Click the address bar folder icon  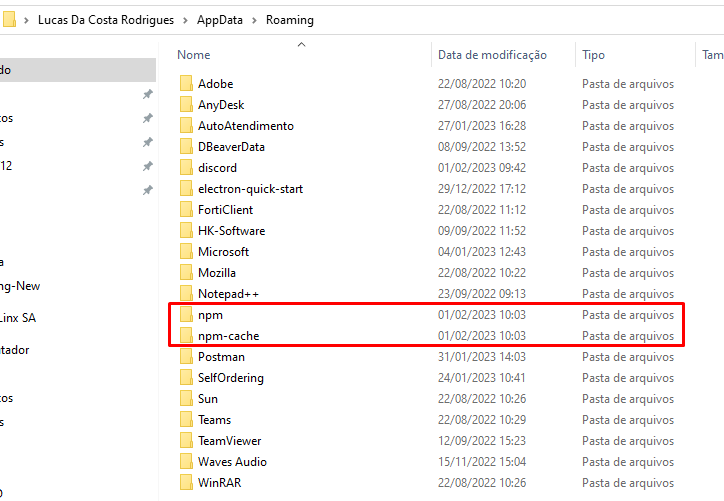(x=9, y=20)
